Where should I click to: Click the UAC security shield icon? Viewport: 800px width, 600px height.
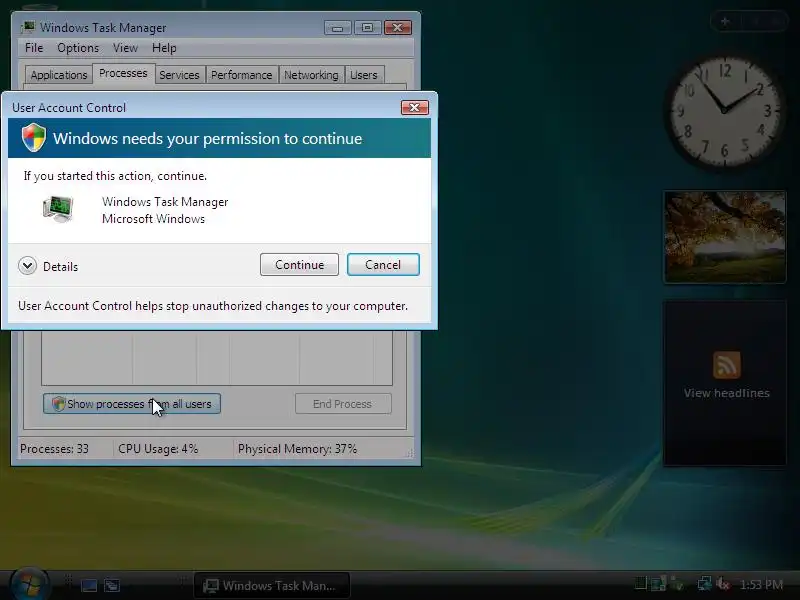[x=34, y=138]
